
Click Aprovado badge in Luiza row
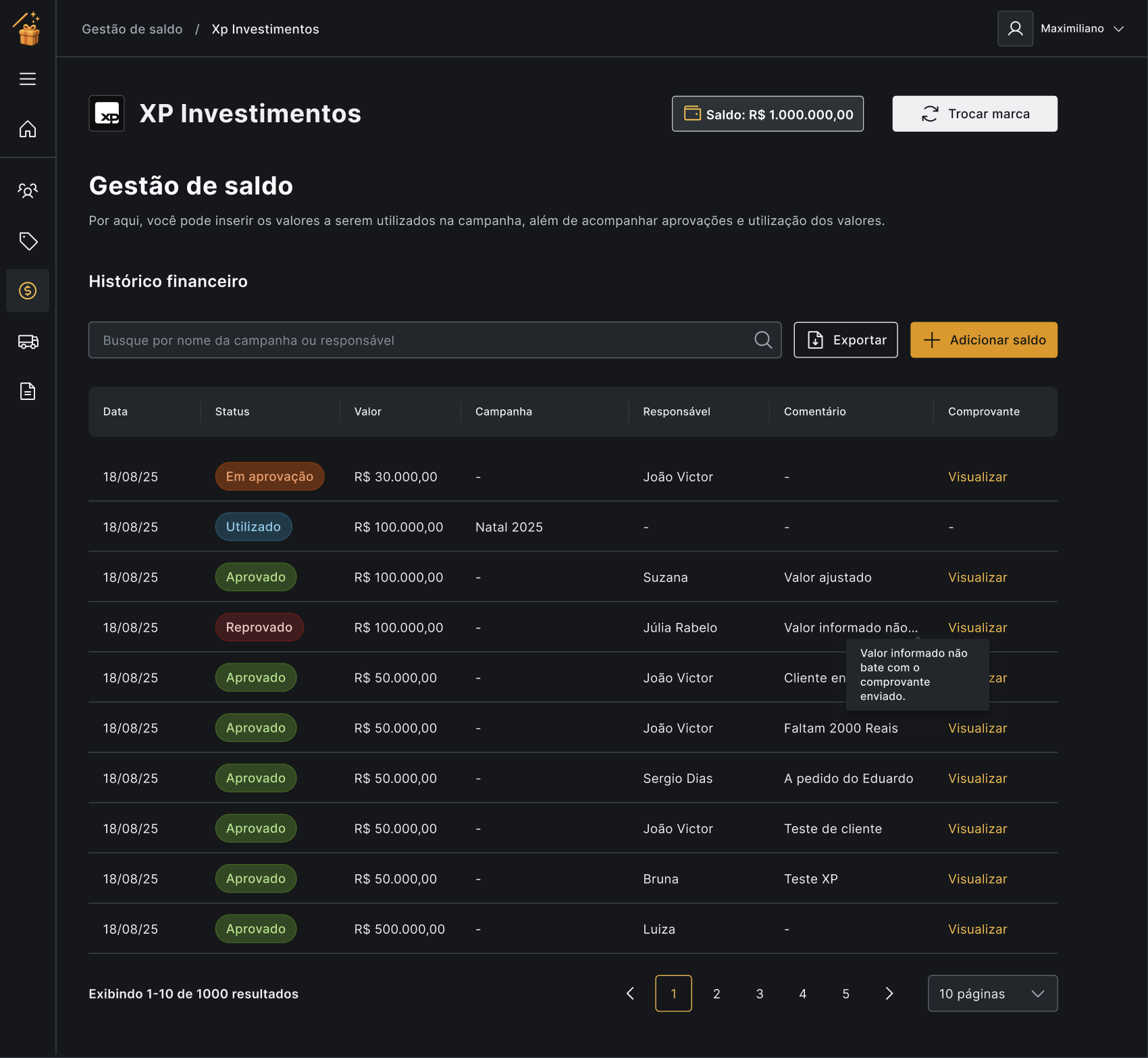[256, 929]
